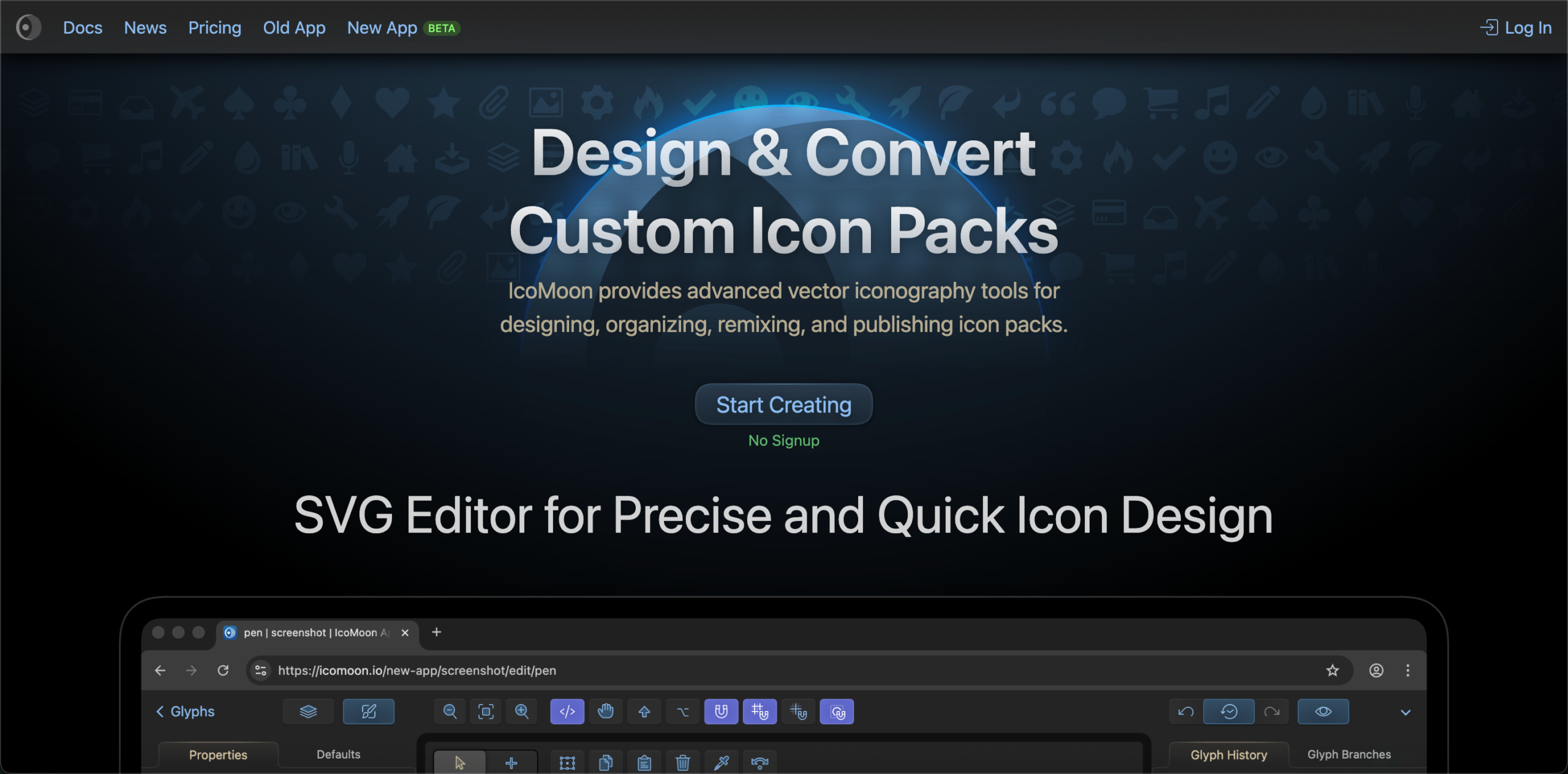Click the icomoon.io address bar in preview
The height and width of the screenshot is (774, 1568).
[799, 670]
